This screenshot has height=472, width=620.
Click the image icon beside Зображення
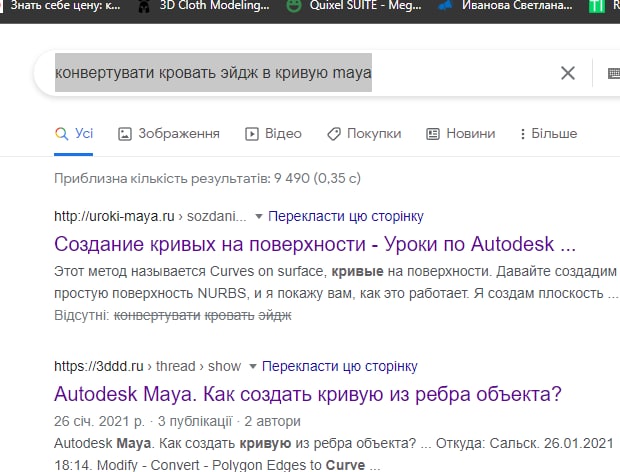tap(125, 134)
